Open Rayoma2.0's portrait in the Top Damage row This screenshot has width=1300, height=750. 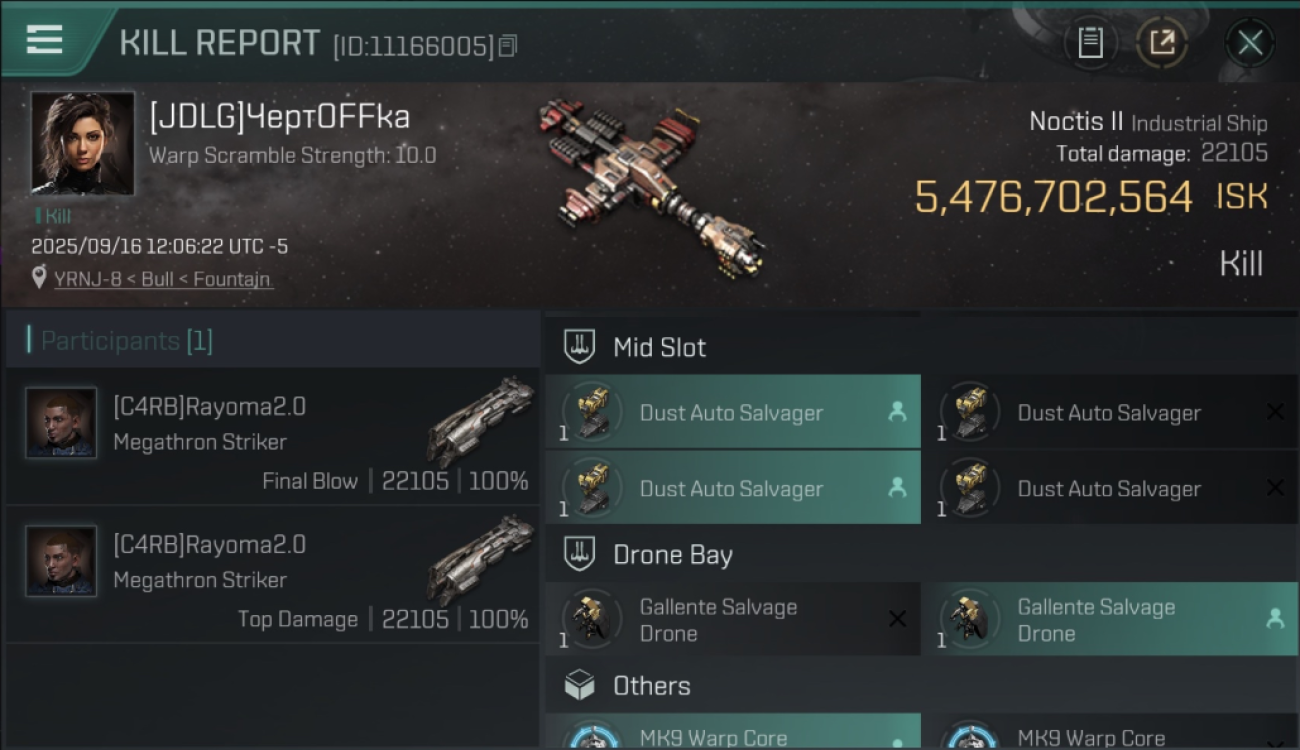[x=61, y=561]
